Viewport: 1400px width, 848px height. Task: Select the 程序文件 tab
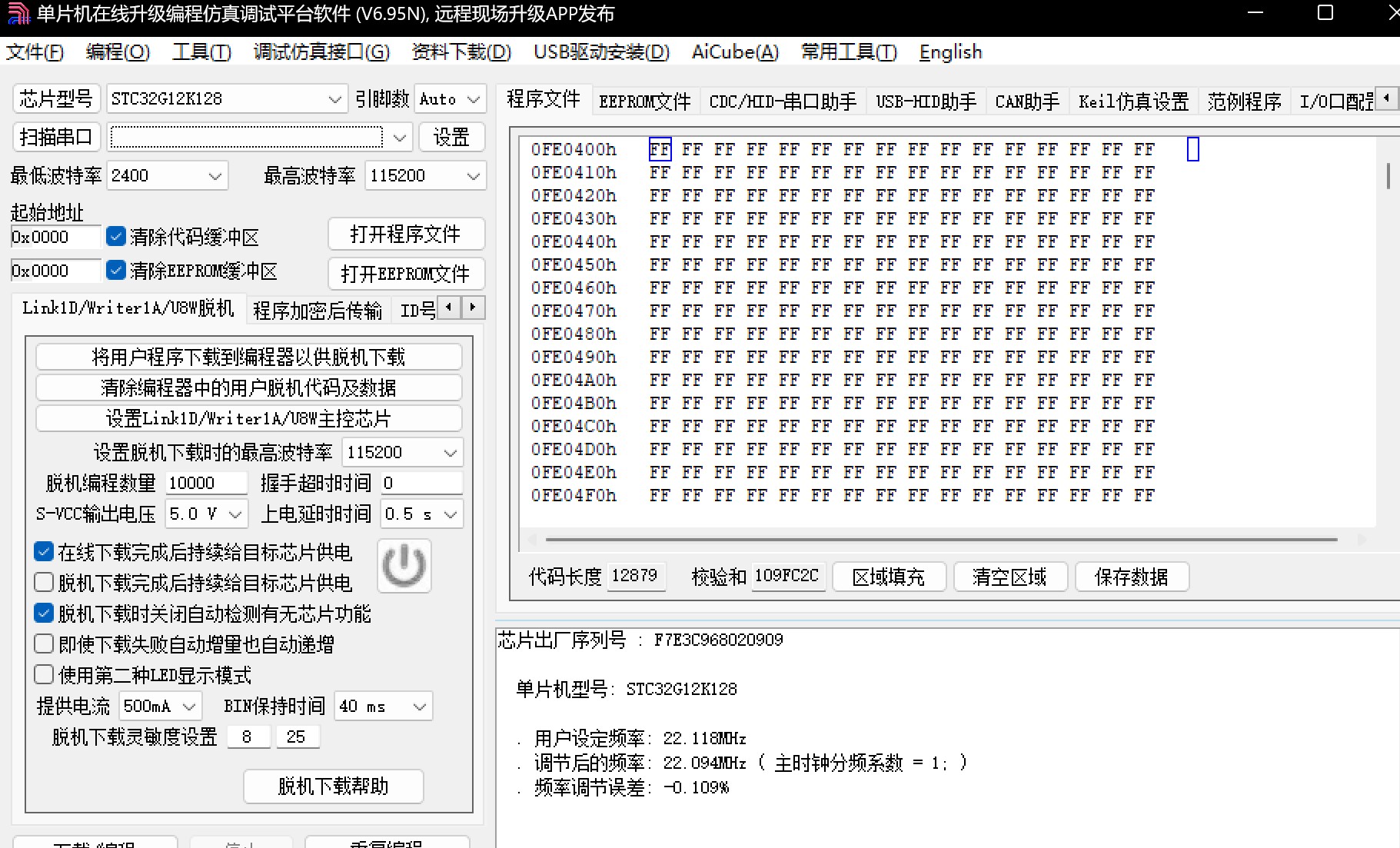click(x=544, y=99)
